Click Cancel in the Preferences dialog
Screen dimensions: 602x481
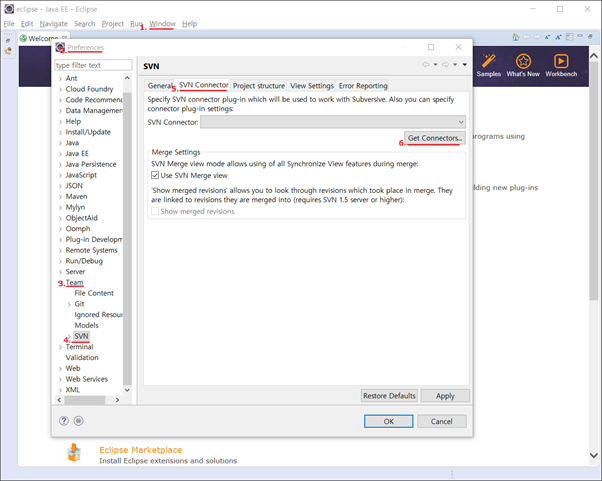pos(442,421)
